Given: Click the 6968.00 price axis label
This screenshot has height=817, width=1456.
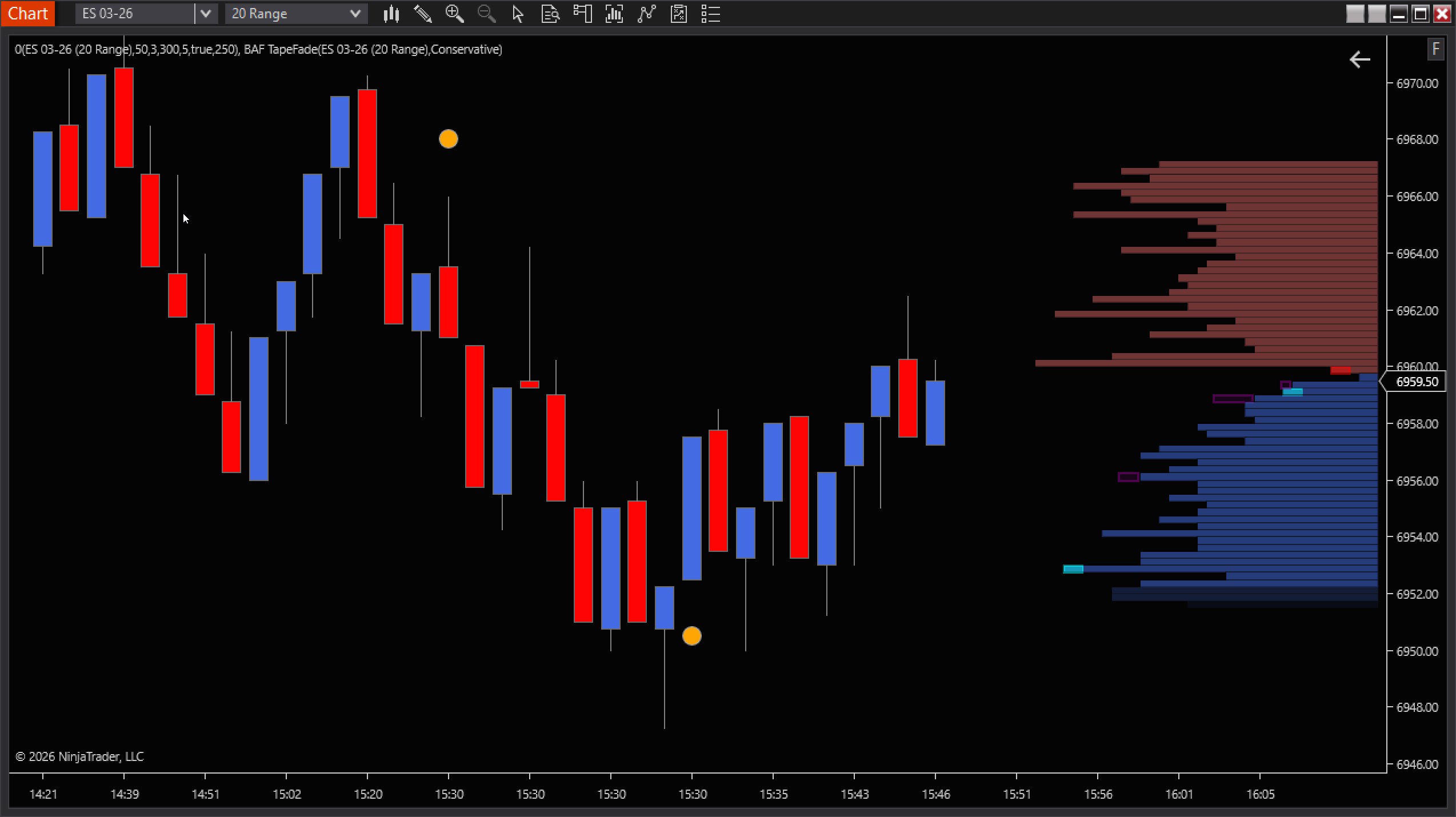Looking at the screenshot, I should tap(1417, 139).
